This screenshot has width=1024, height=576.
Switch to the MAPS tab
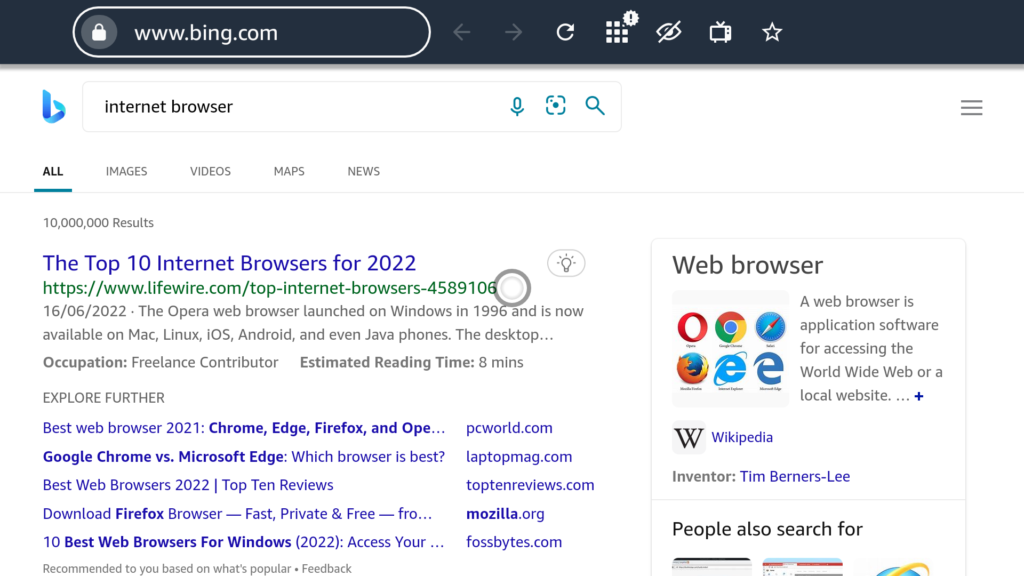(289, 171)
